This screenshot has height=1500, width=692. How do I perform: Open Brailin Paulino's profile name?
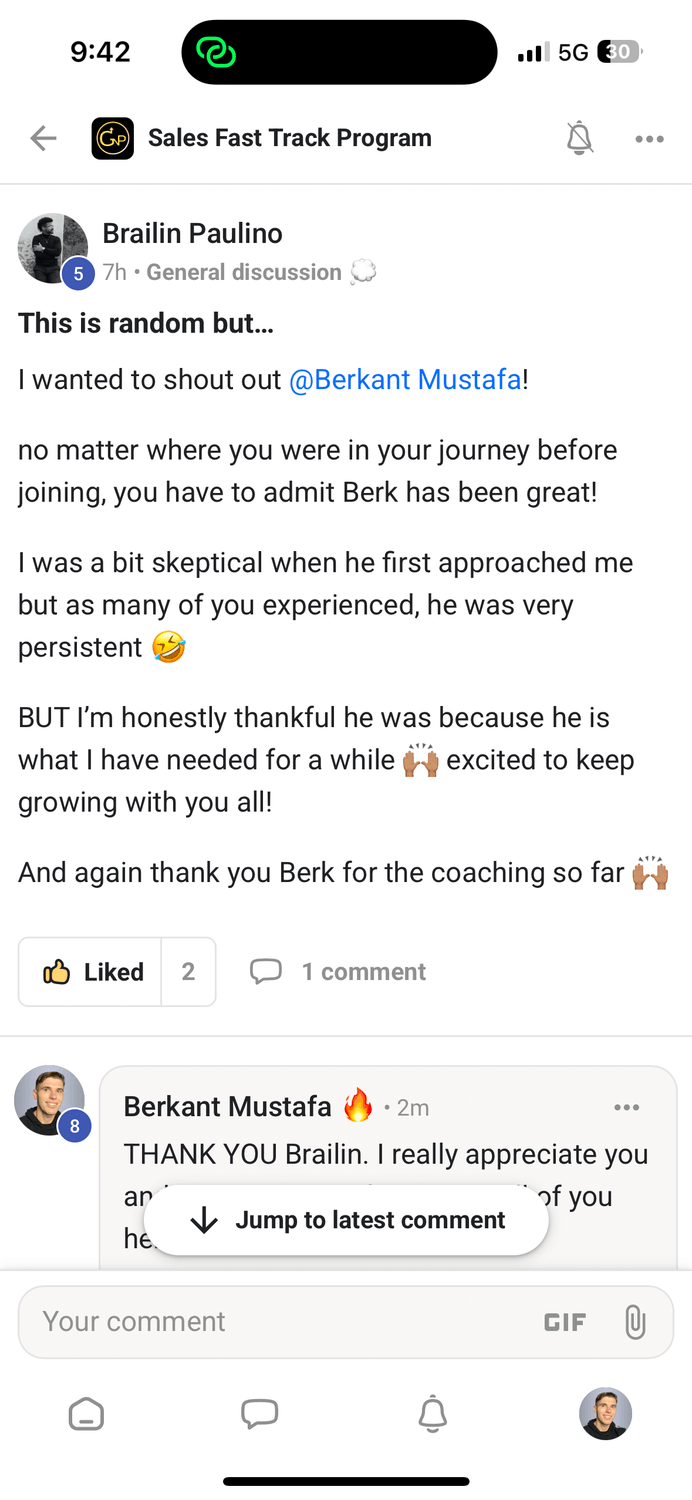(192, 233)
